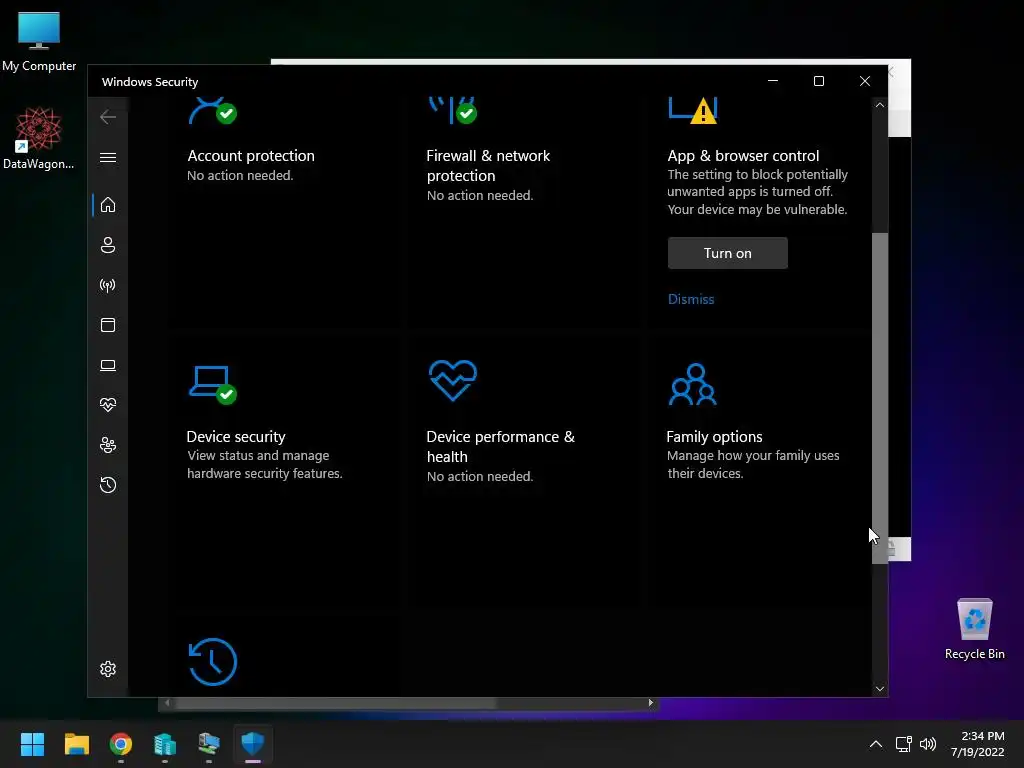Open the Firewall & network protection heading

pos(488,166)
